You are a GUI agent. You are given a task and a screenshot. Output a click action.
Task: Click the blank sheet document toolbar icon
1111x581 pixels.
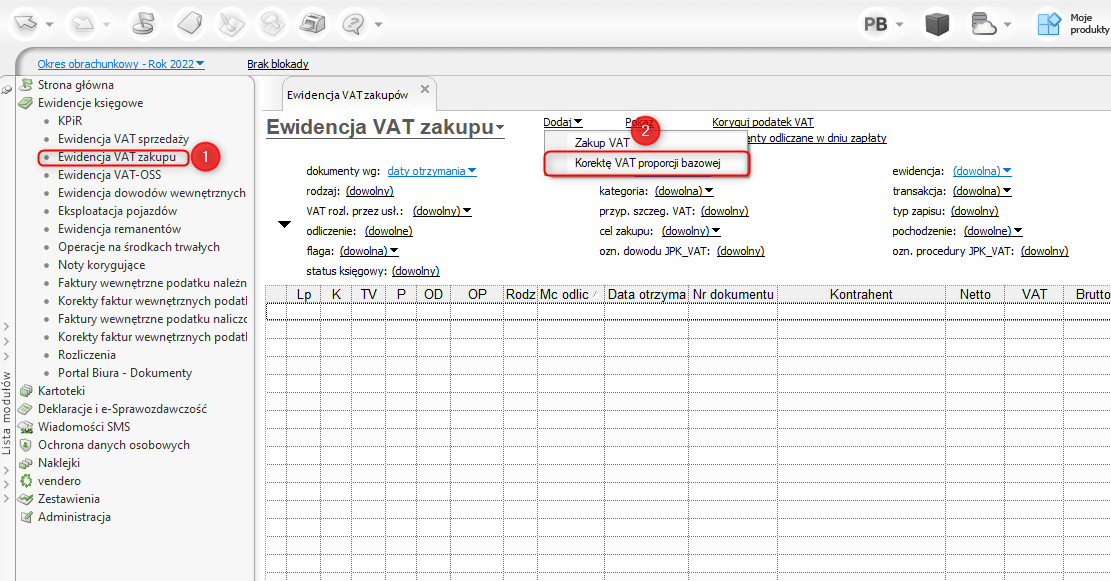(x=189, y=23)
